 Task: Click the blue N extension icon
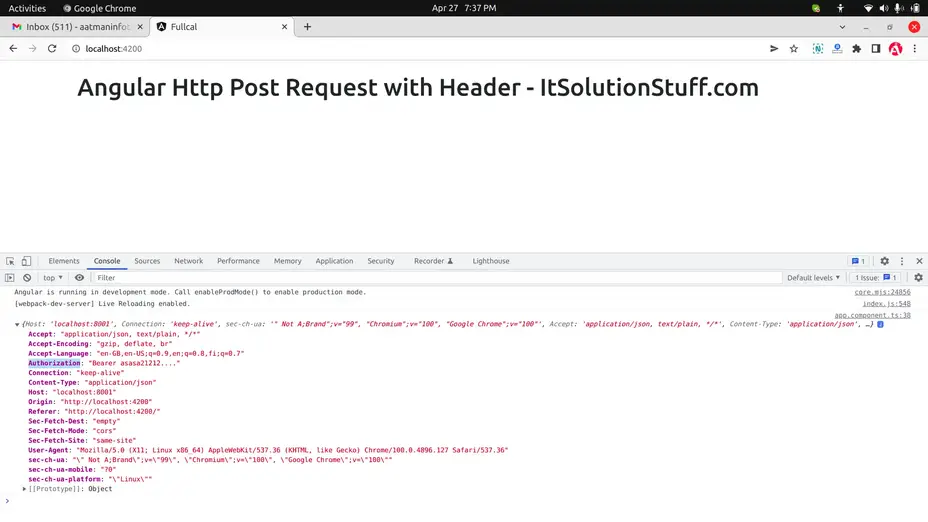pos(817,49)
